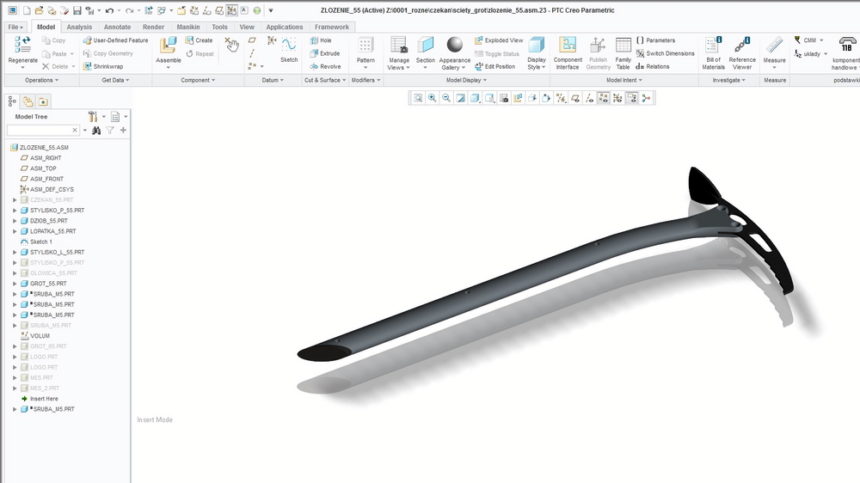This screenshot has width=860, height=483.
Task: Expand STYLISKO_L_55.PRT node
Action: [x=15, y=252]
